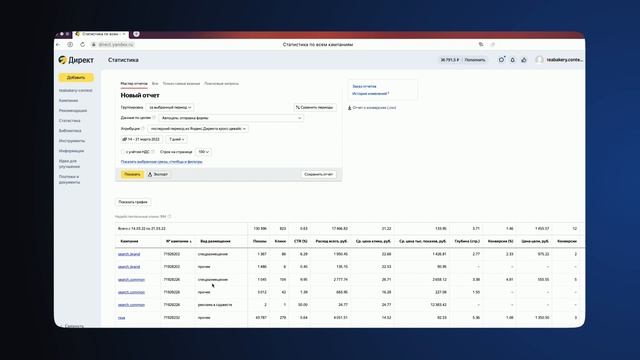Open Инструменты in the left sidebar
Screen dimensions: 640x360
[x=72, y=141]
